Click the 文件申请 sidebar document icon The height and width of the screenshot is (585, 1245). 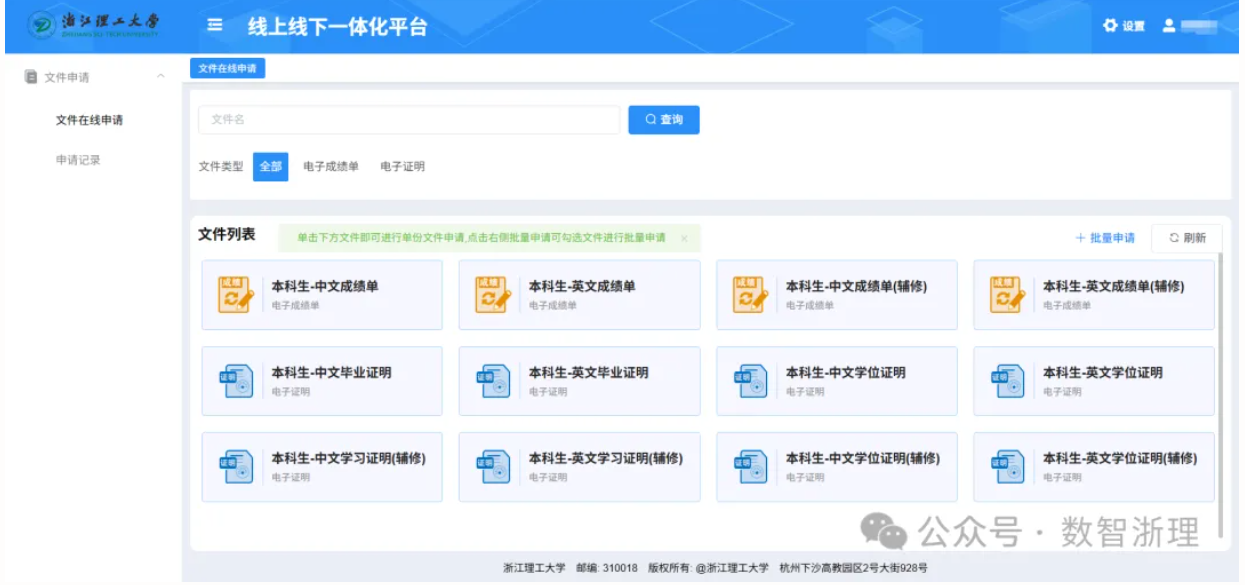pyautogui.click(x=31, y=77)
